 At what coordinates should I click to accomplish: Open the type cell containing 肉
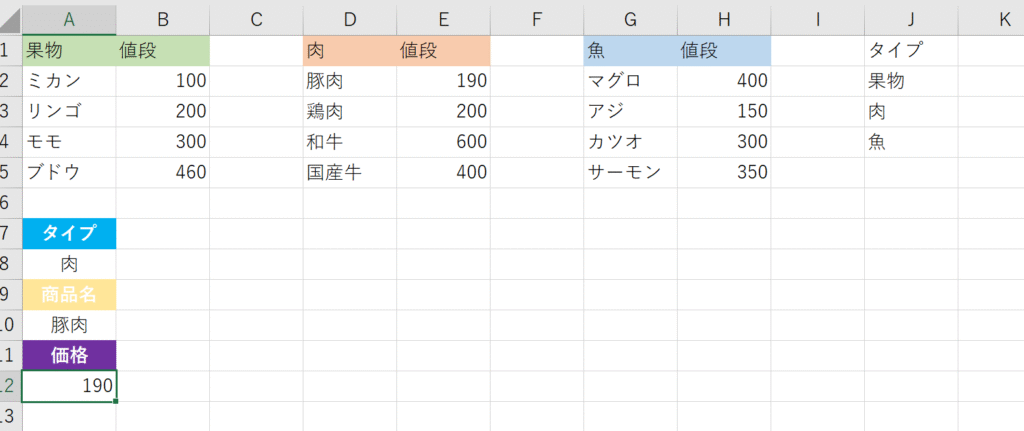[68, 264]
